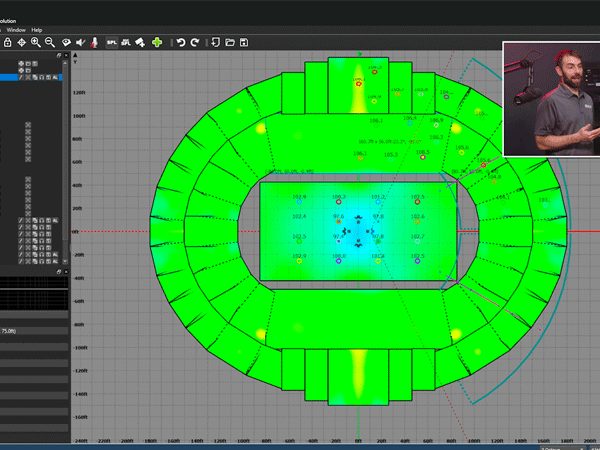Click the input field showing 75.0ft
This screenshot has width=600, height=450.
pos(34,331)
